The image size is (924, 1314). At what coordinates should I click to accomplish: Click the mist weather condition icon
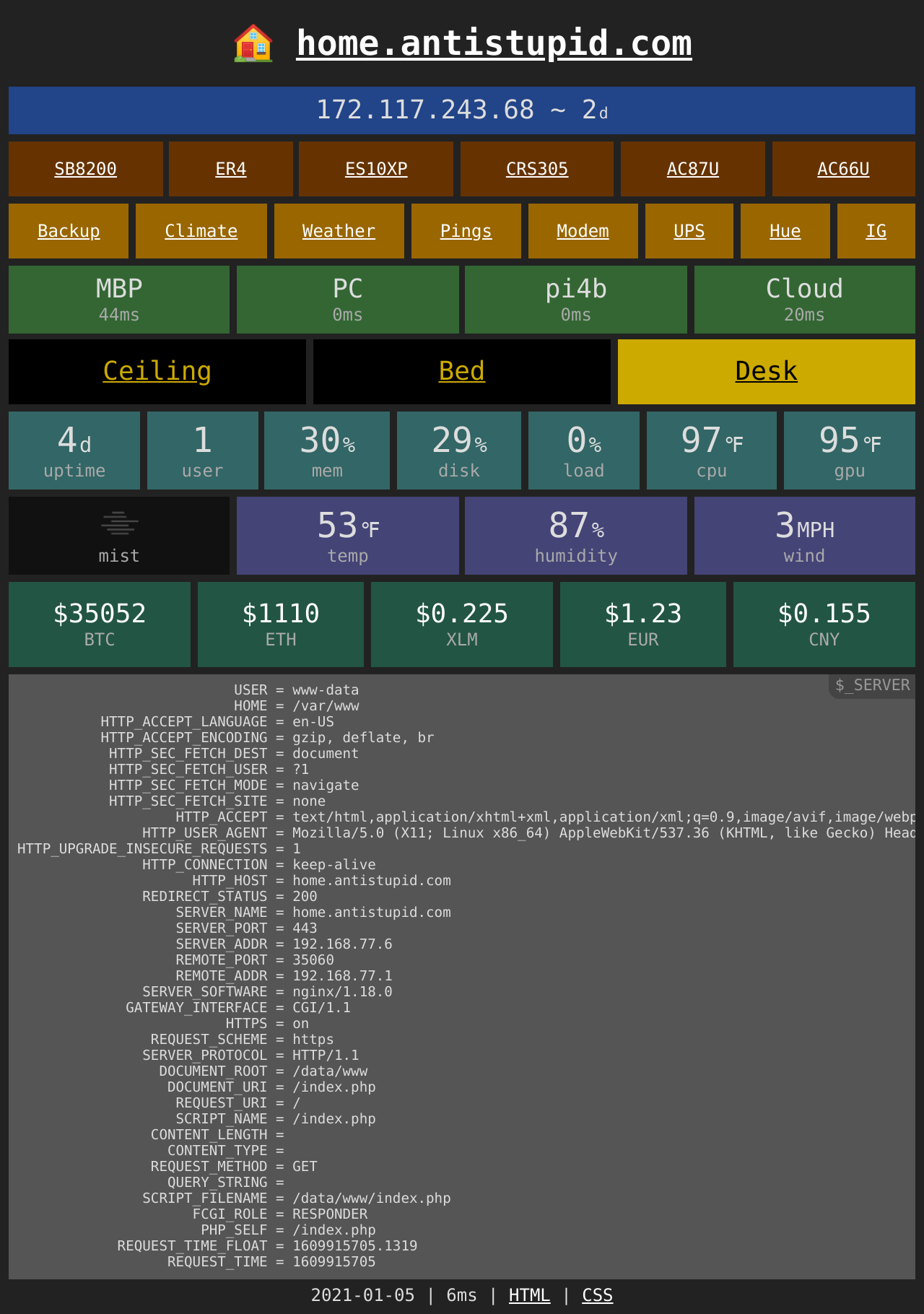tap(119, 523)
